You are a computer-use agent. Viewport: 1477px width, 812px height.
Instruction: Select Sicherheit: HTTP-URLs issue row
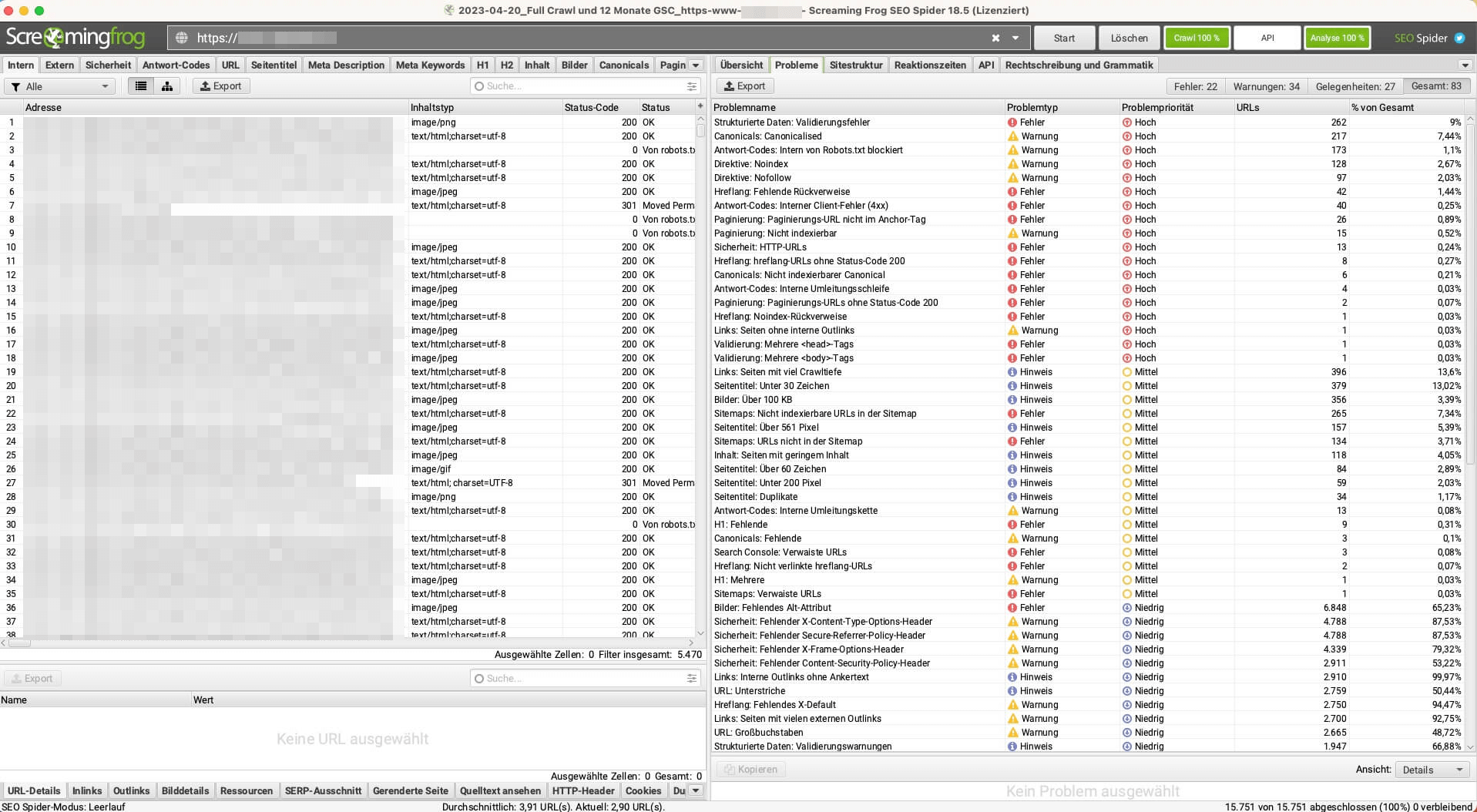point(1087,247)
